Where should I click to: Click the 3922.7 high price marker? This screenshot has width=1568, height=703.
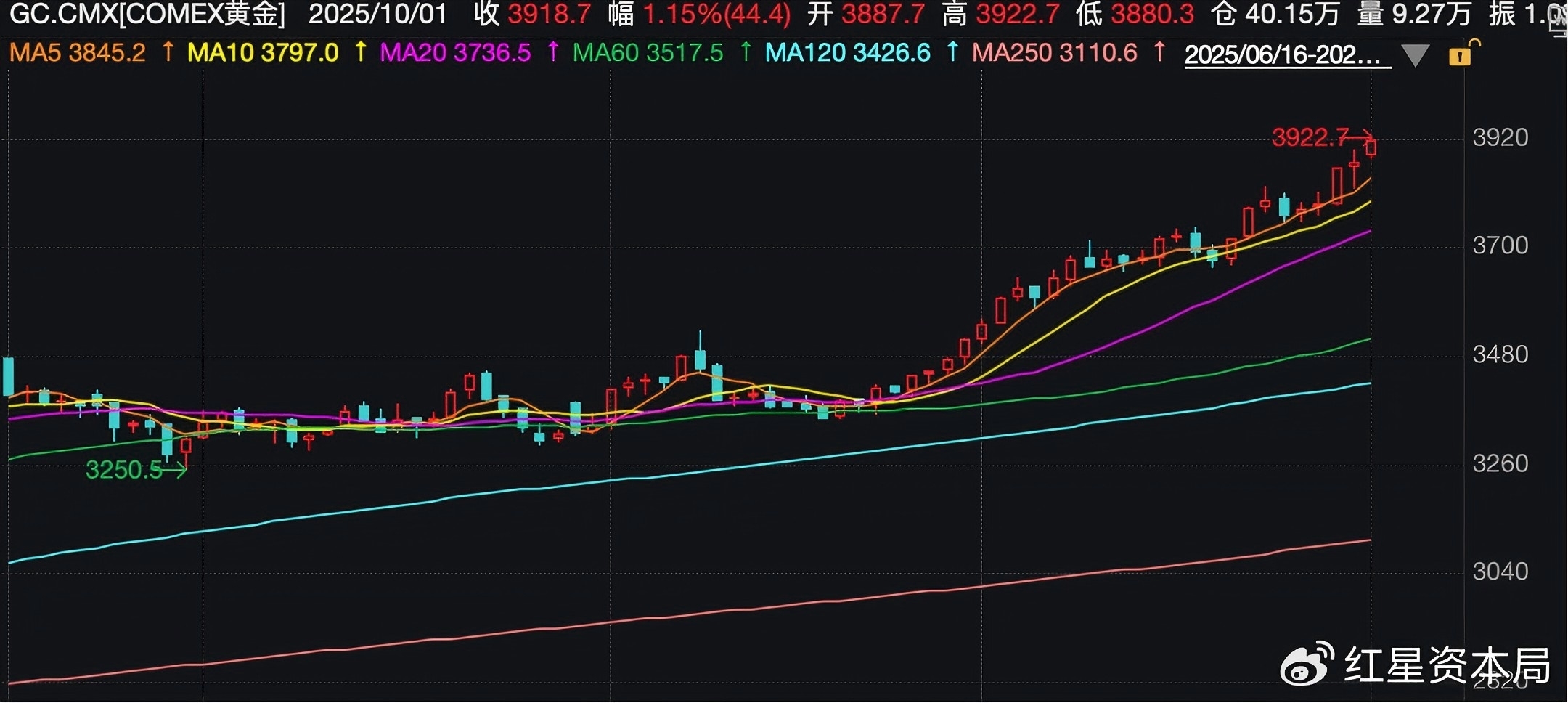click(1310, 137)
